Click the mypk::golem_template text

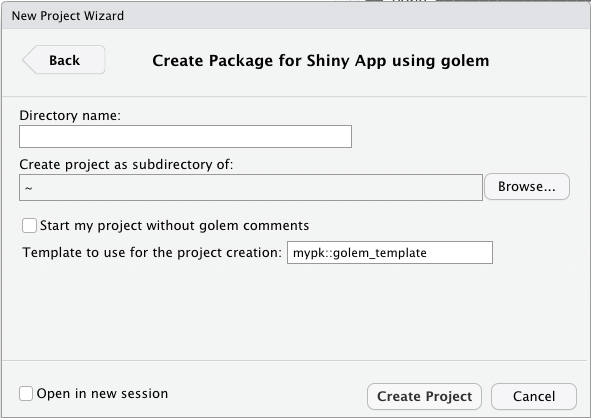point(360,253)
